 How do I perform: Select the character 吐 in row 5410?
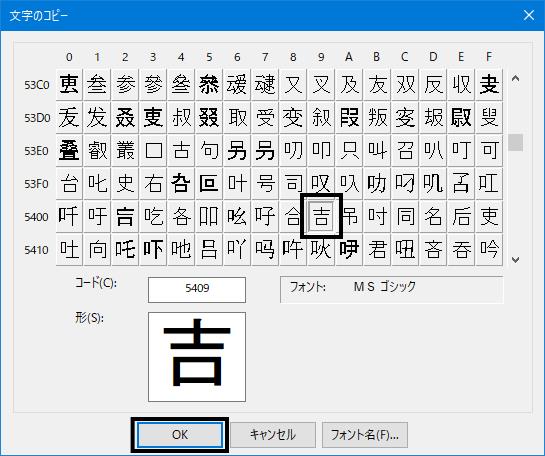(x=69, y=250)
